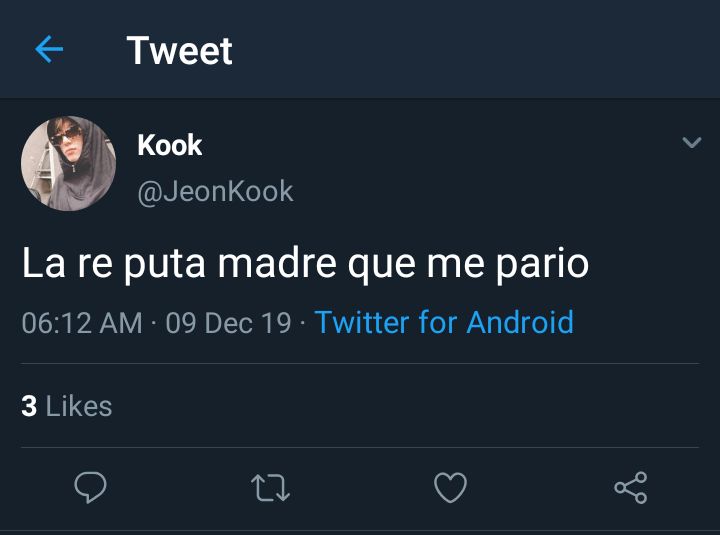Tap the Twitter for Android source link
Screen dimensions: 720x535
[x=444, y=322]
